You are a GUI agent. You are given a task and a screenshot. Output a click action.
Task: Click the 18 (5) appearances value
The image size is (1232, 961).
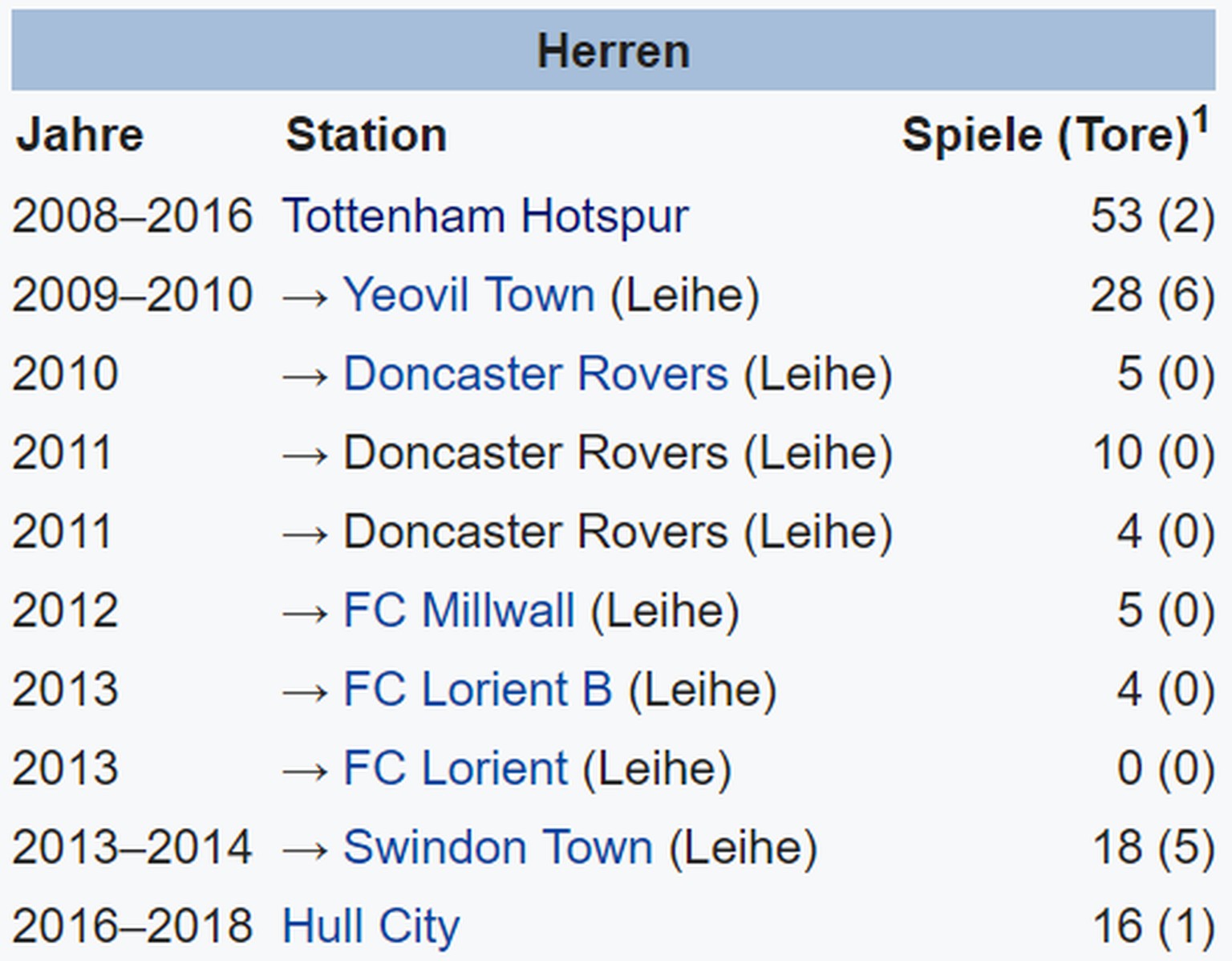[1153, 847]
